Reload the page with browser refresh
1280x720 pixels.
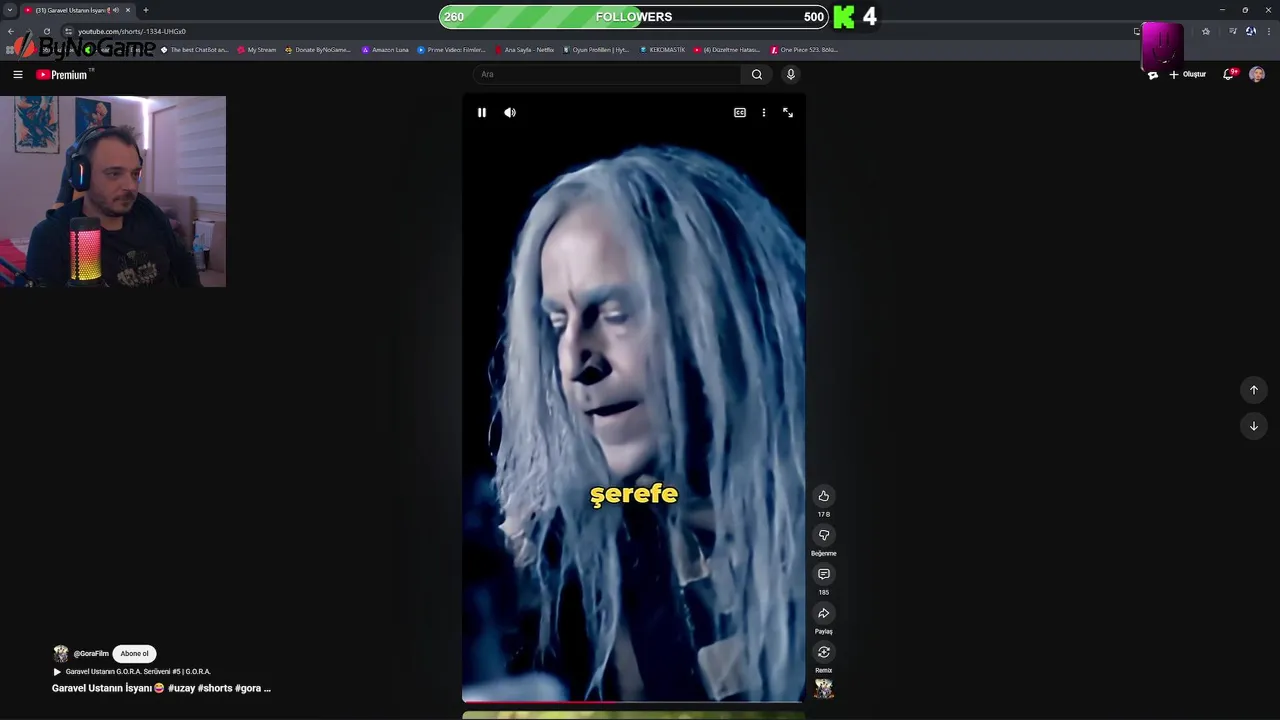pos(46,31)
